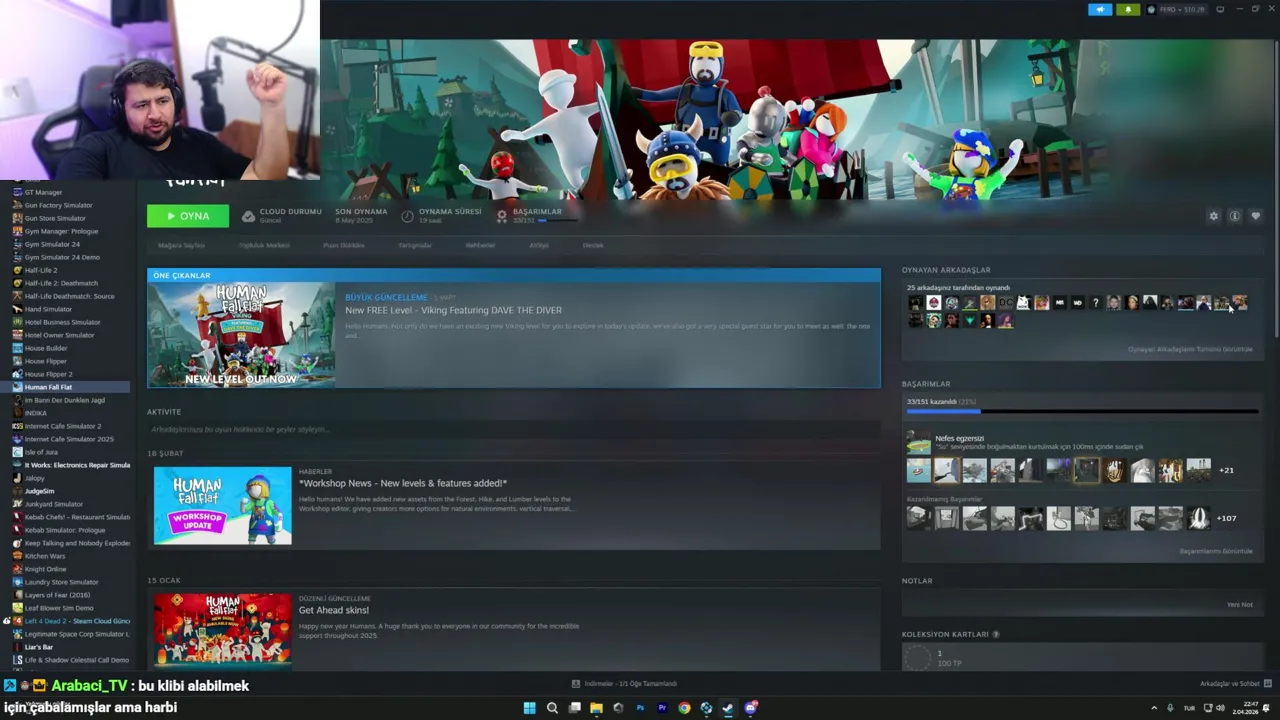Open the Puan Dükkânı tab
The height and width of the screenshot is (720, 1280).
coord(344,245)
